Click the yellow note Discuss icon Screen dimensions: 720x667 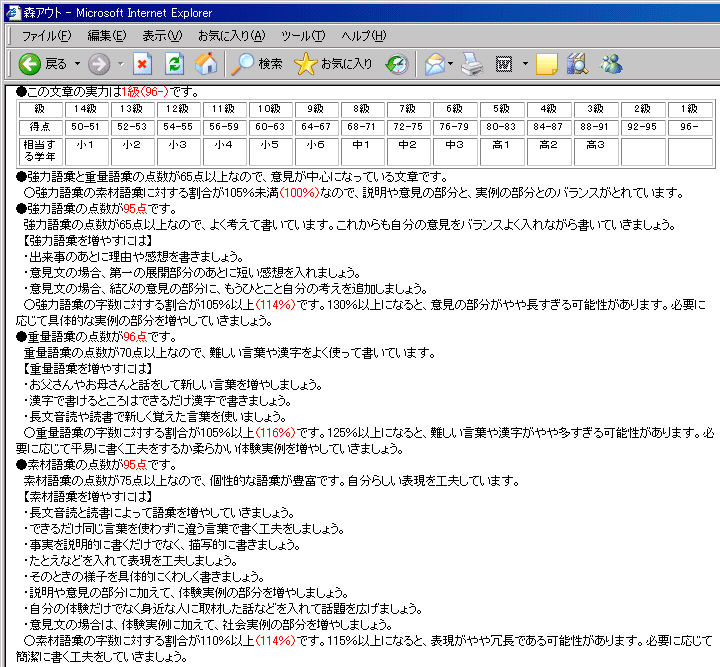(546, 64)
